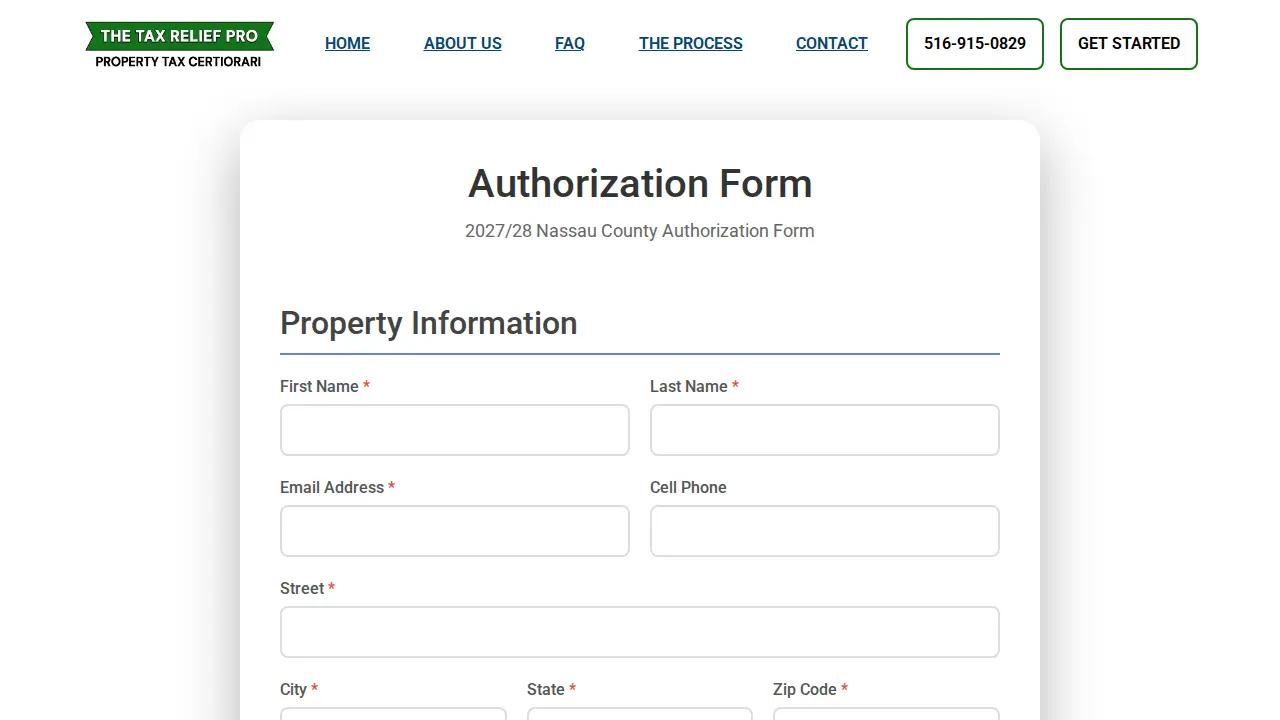
Task: Click the Cell Phone label text
Action: click(688, 487)
